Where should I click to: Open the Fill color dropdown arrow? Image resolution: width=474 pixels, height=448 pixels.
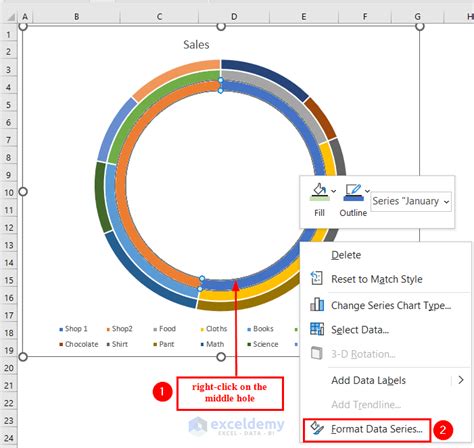(334, 191)
